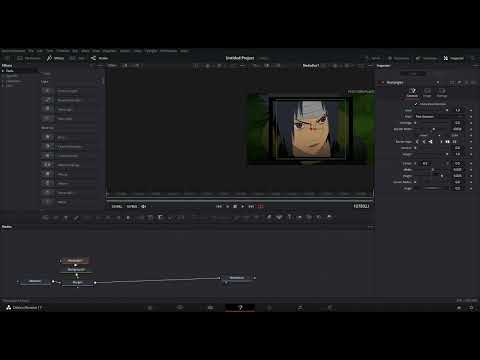Click the stop playback button

click(x=235, y=206)
